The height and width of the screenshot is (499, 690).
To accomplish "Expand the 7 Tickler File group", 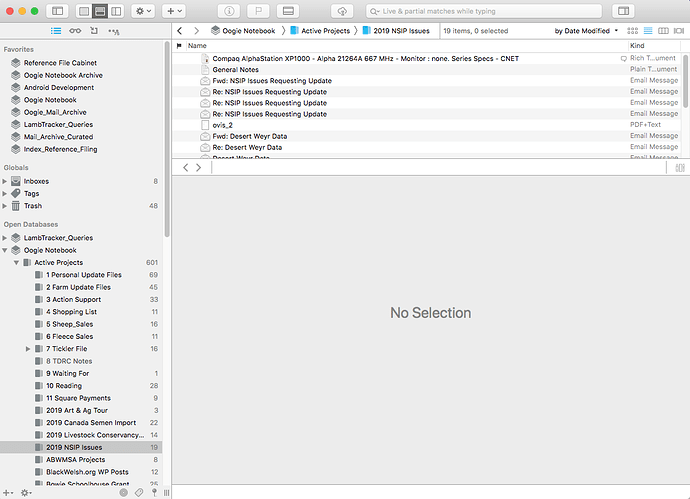I will coord(28,349).
